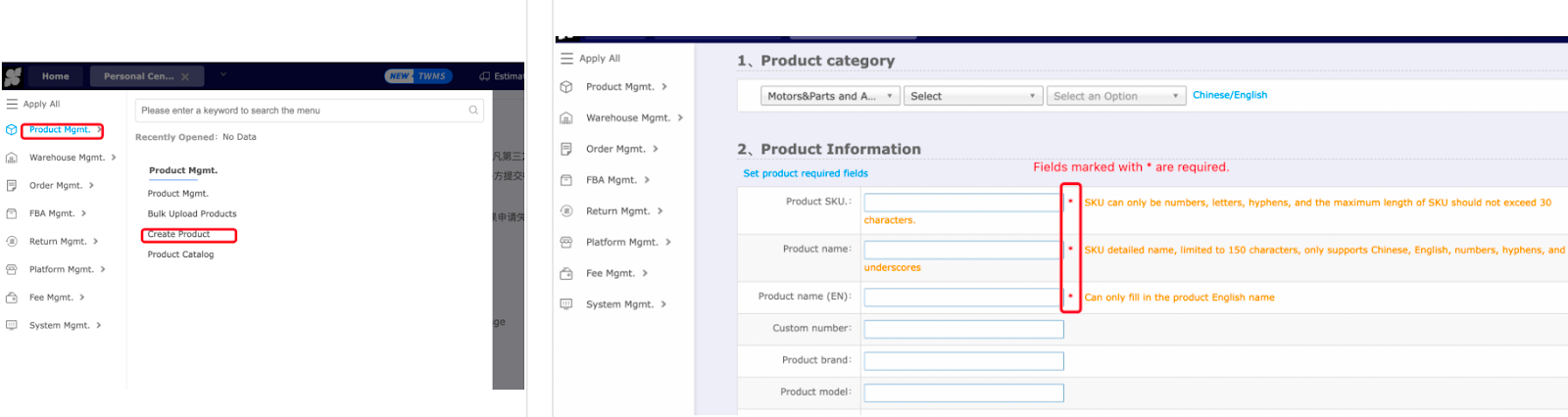Click the Warehouse Mgmt. icon beside the product form
Viewport: 1568px width, 417px height.
(565, 118)
